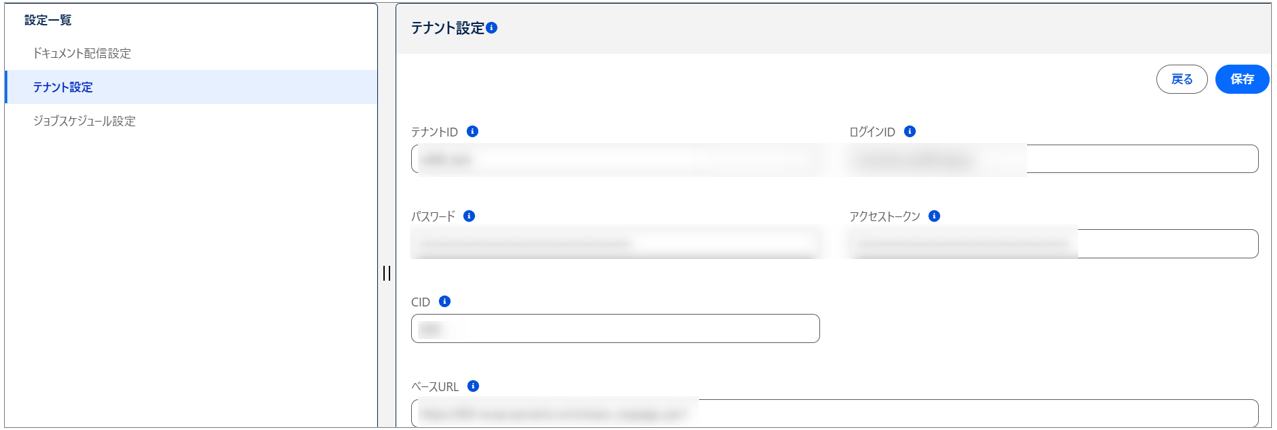The width and height of the screenshot is (1277, 430).
Task: Click the 戻る button
Action: click(1182, 79)
